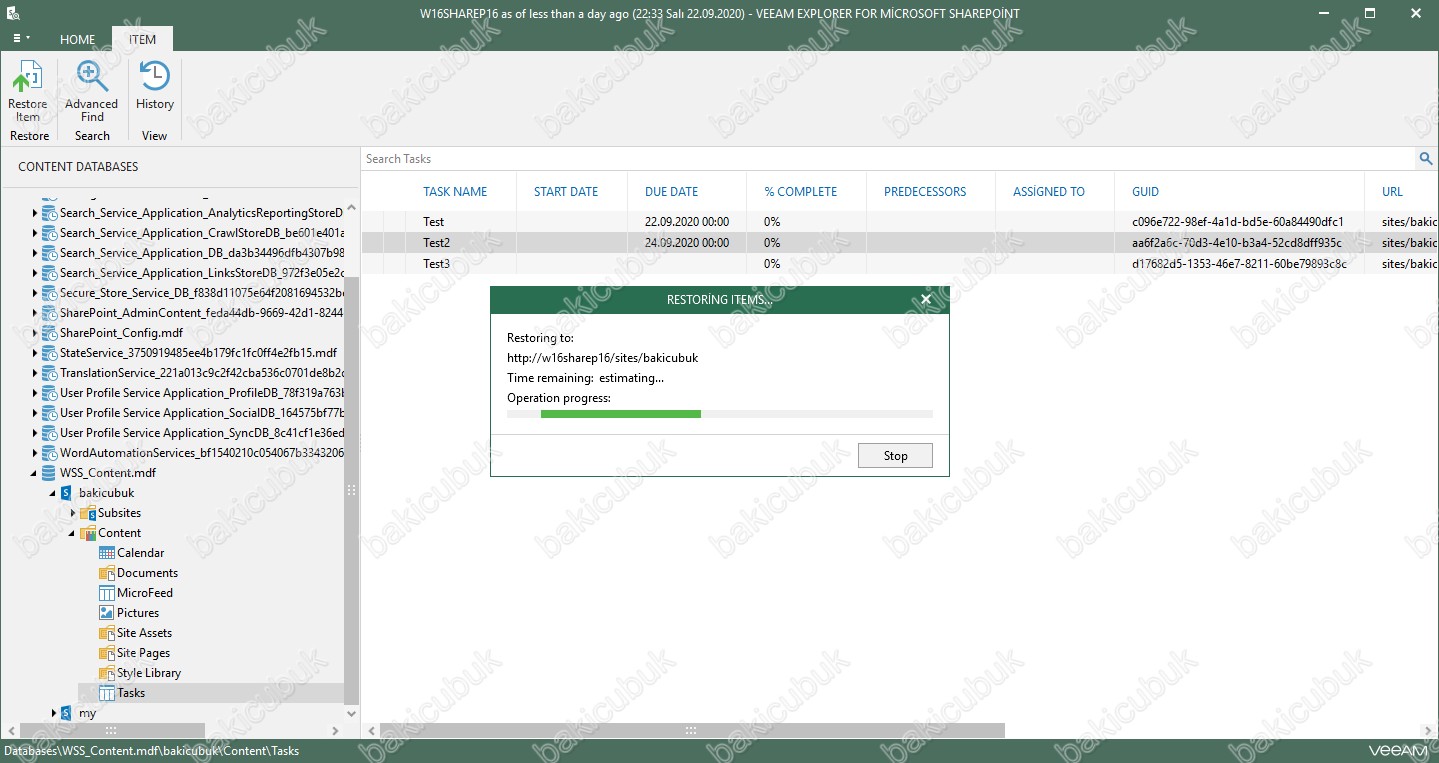Open Advanced Find search tool
Image resolution: width=1439 pixels, height=763 pixels.
point(91,78)
